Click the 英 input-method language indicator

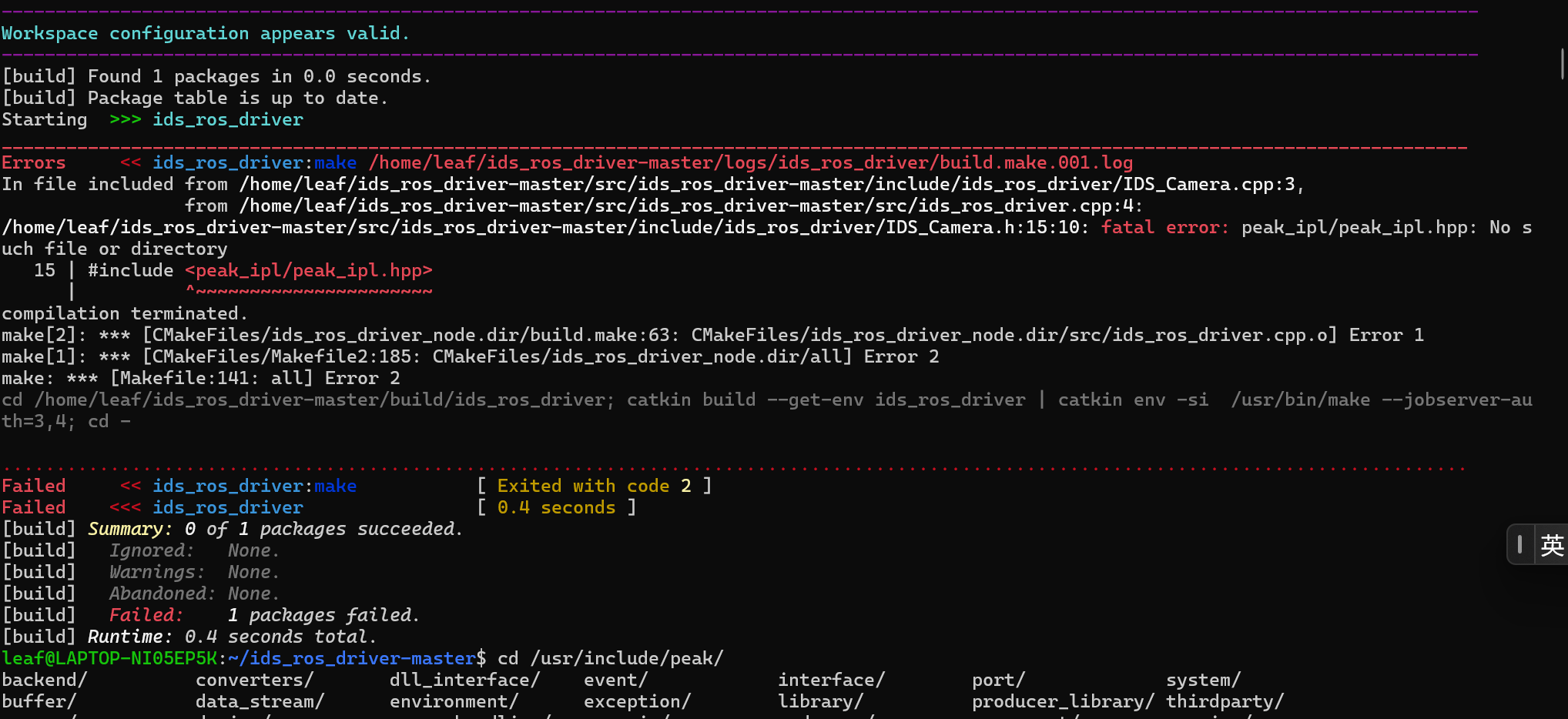tap(1552, 545)
